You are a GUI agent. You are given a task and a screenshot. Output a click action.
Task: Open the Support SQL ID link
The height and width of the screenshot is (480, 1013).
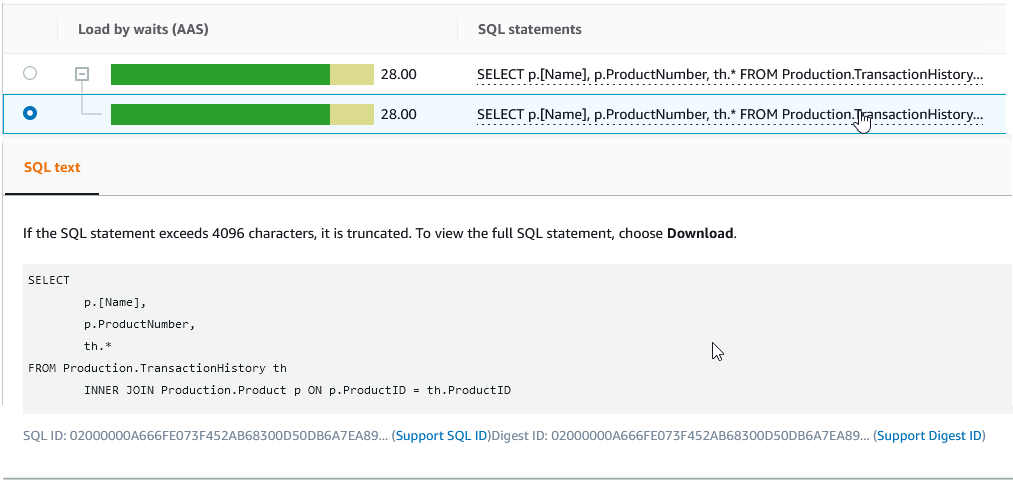441,436
